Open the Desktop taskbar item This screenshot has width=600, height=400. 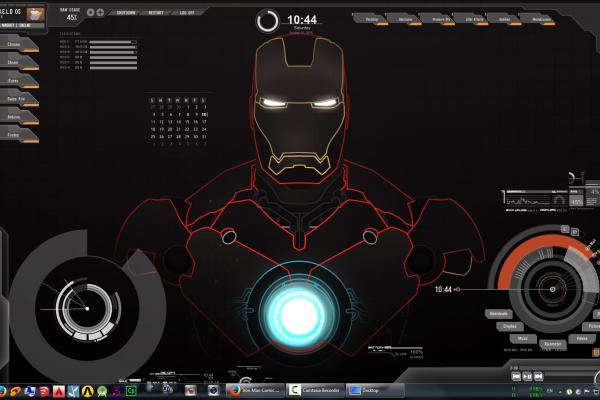coord(376,390)
